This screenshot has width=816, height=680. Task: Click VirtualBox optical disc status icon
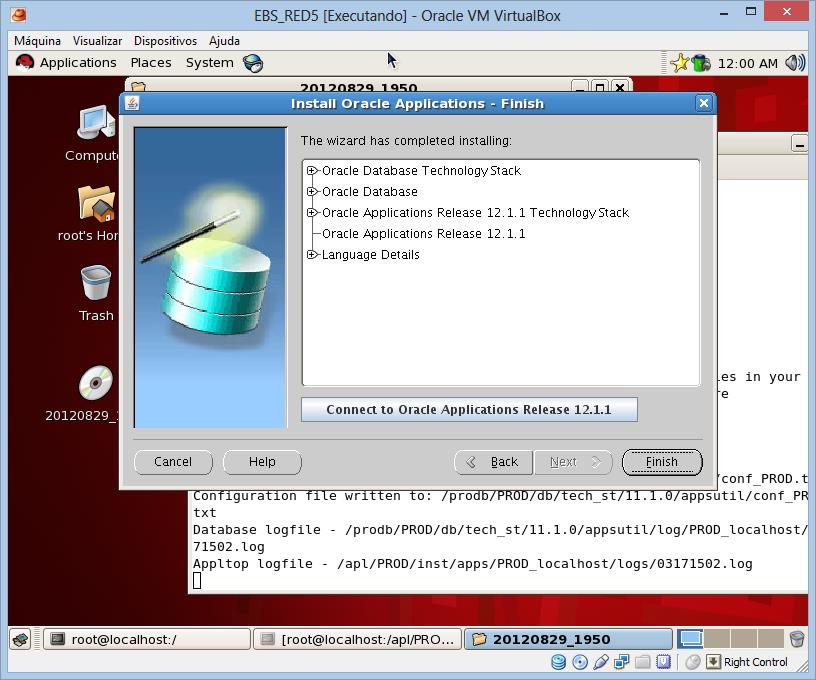580,662
